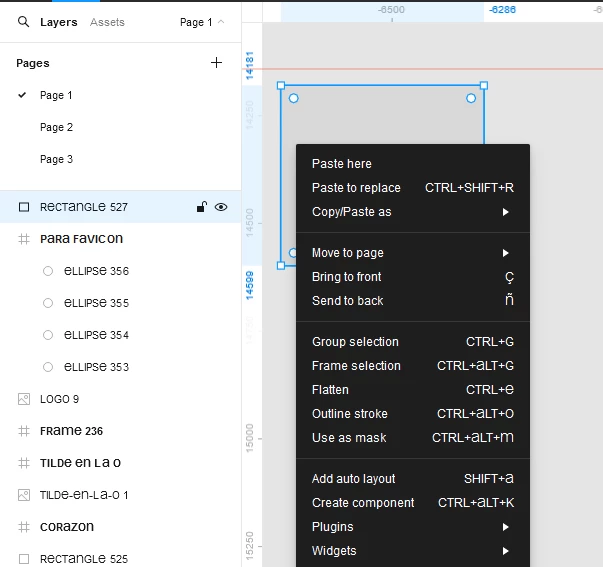Click the rectangle icon beside Rectangle 527

pos(24,207)
